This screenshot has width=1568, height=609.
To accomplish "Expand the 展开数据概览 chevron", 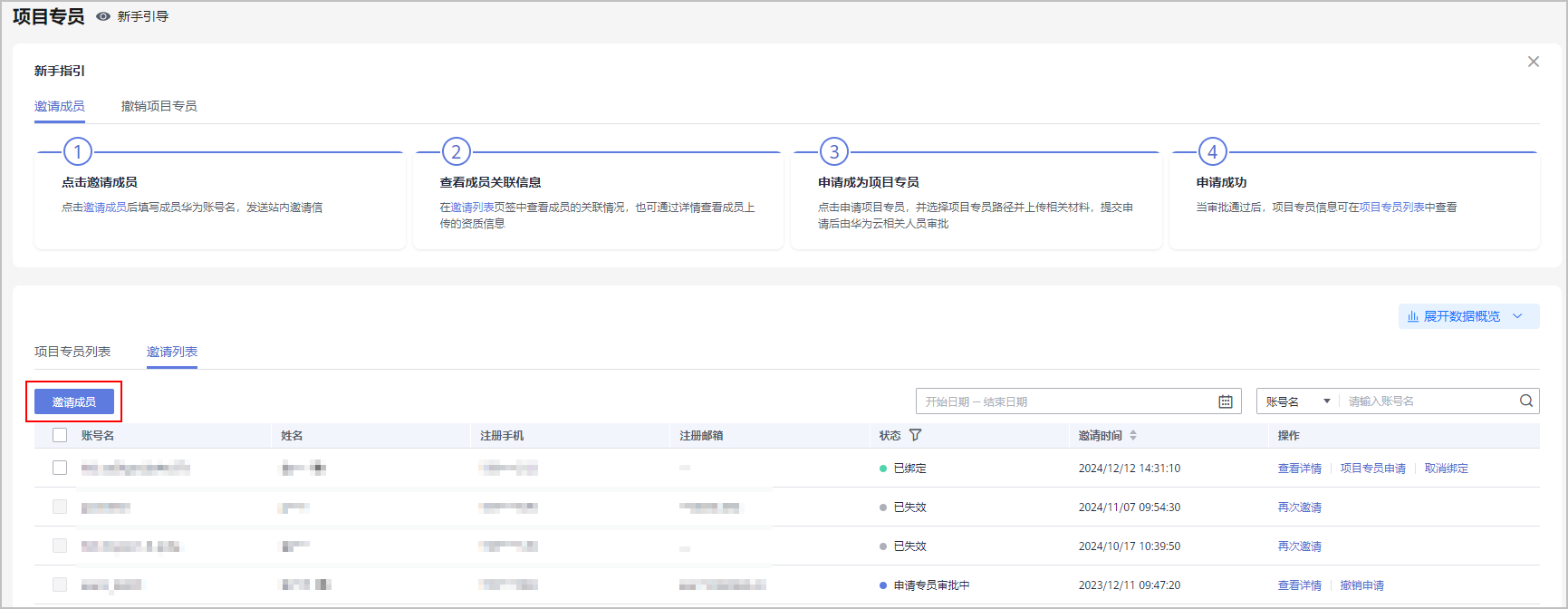I will pos(1518,316).
